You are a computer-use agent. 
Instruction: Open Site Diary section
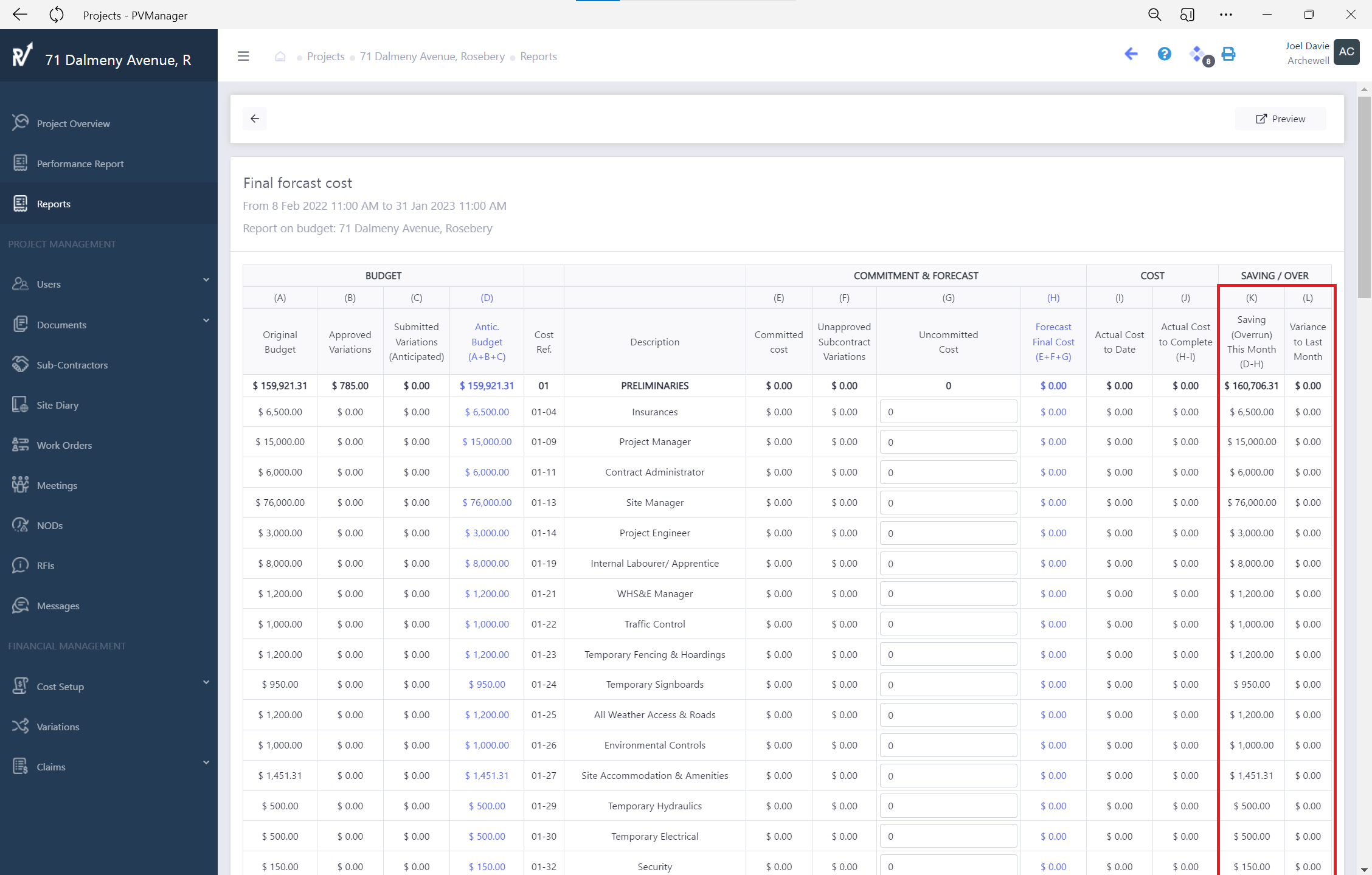point(57,405)
